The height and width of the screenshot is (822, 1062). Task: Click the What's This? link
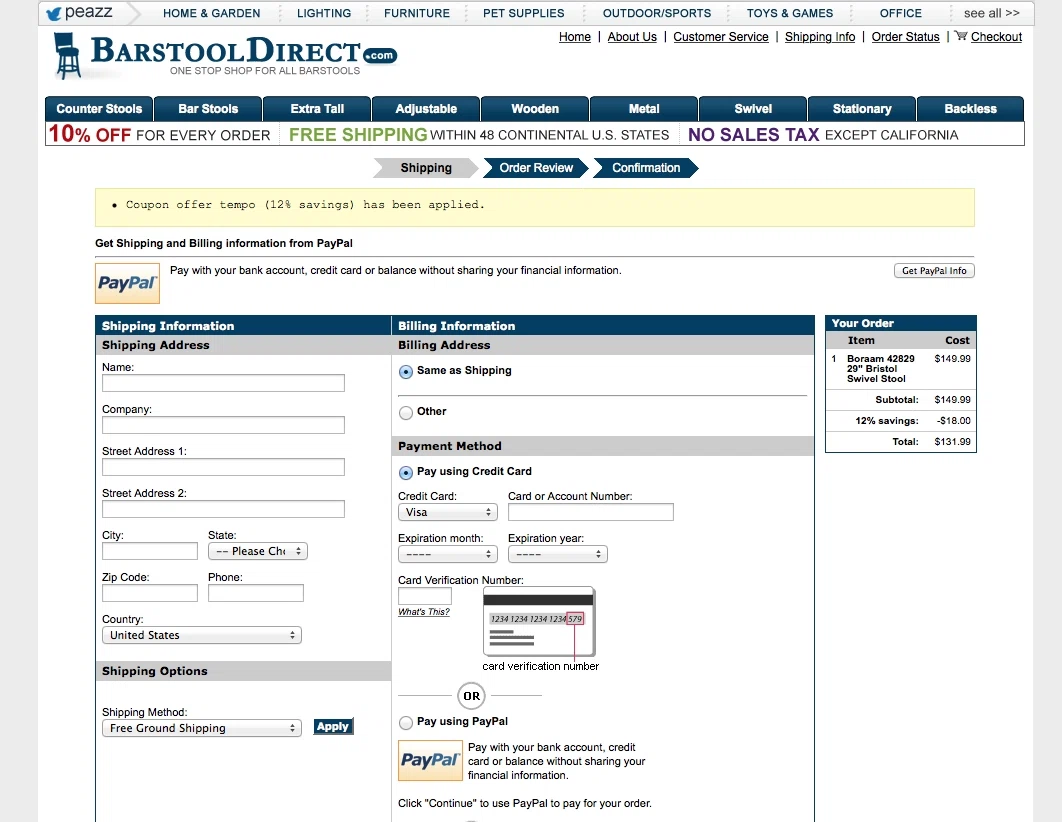click(424, 611)
